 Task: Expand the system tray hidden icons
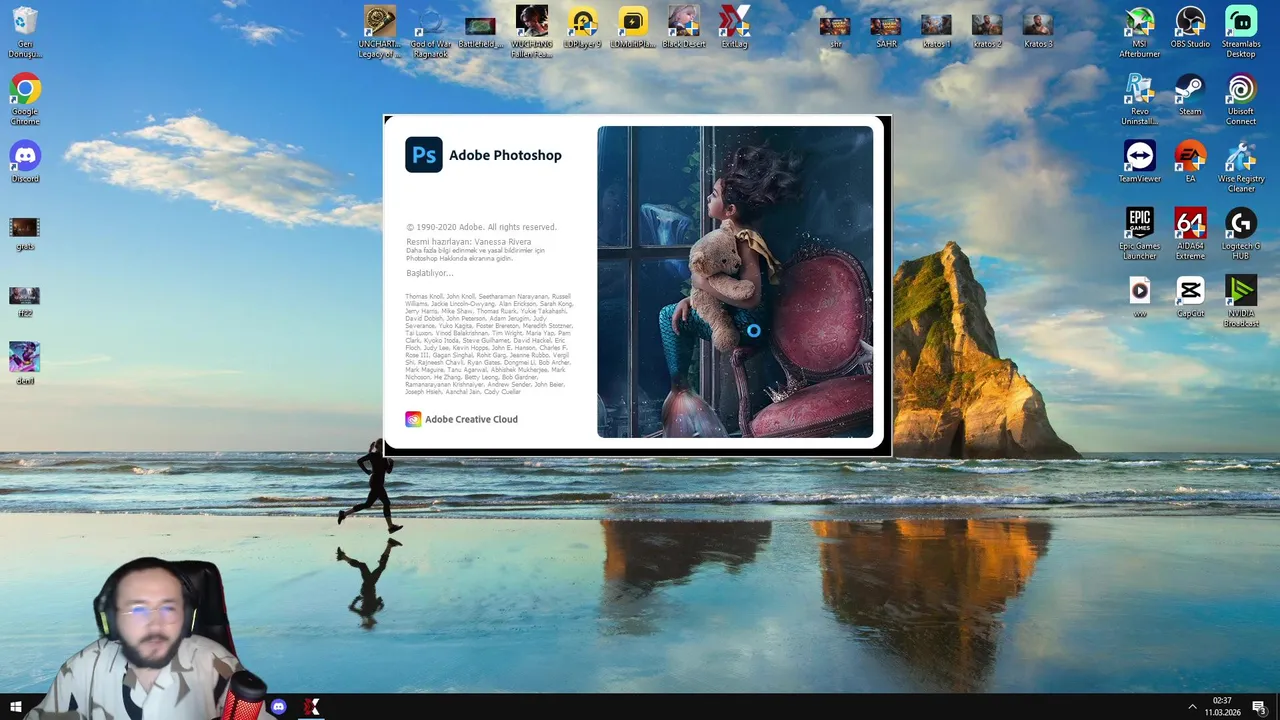[x=1192, y=707]
